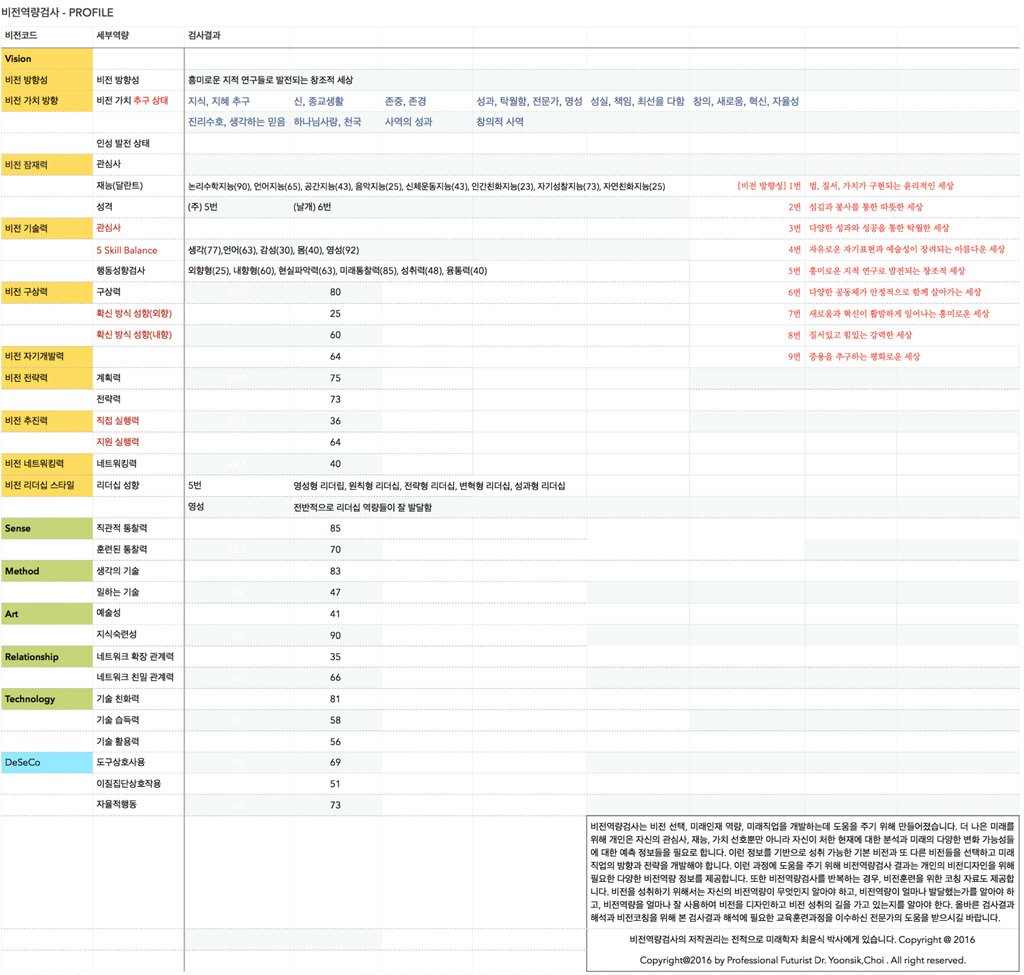Viewport: 1024px width, 975px height.
Task: Select the yellow '비전 네트워킹력' cell
Action: click(x=47, y=464)
